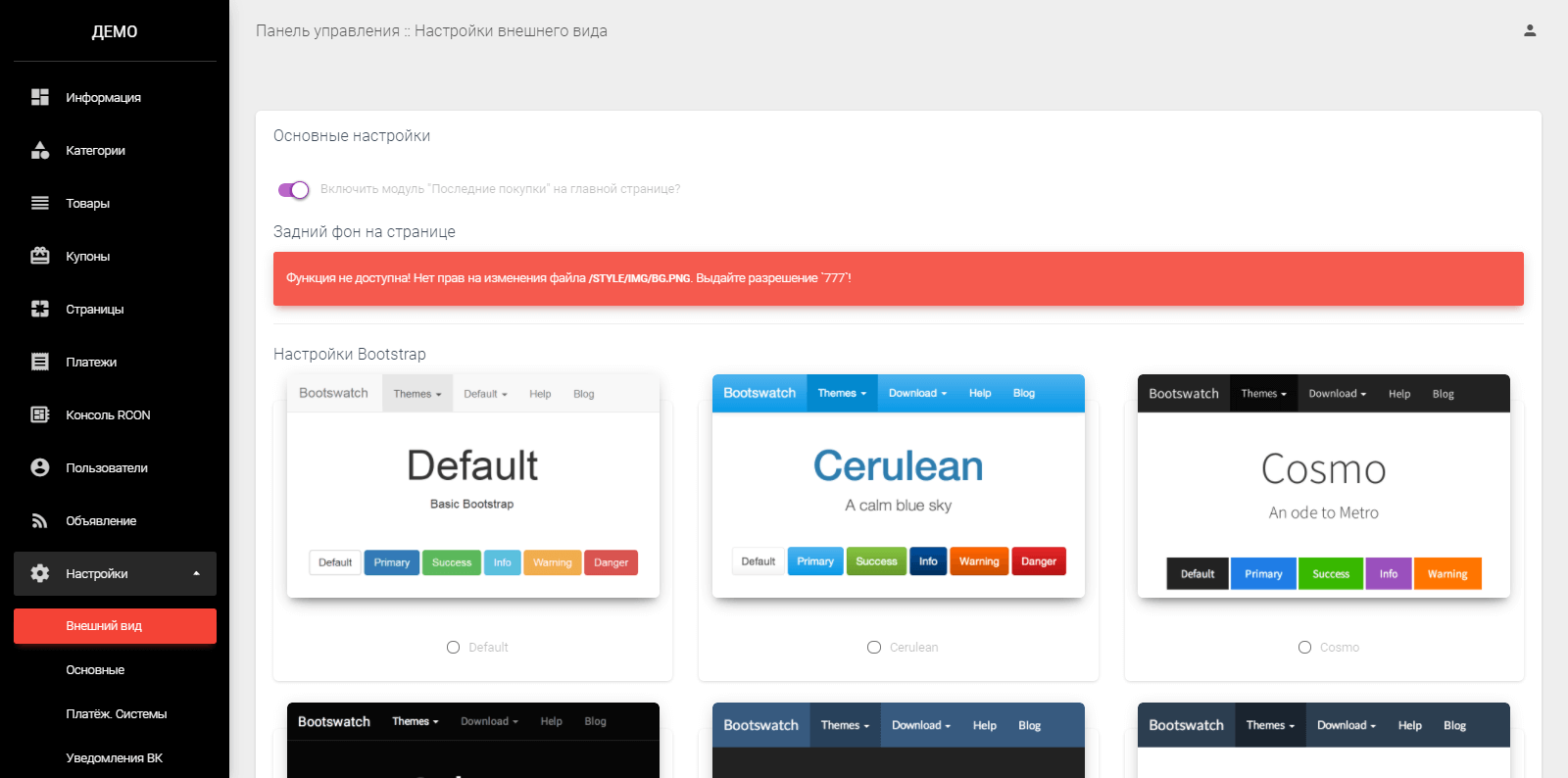Click the Настройки gear icon
The image size is (1568, 778).
point(40,573)
